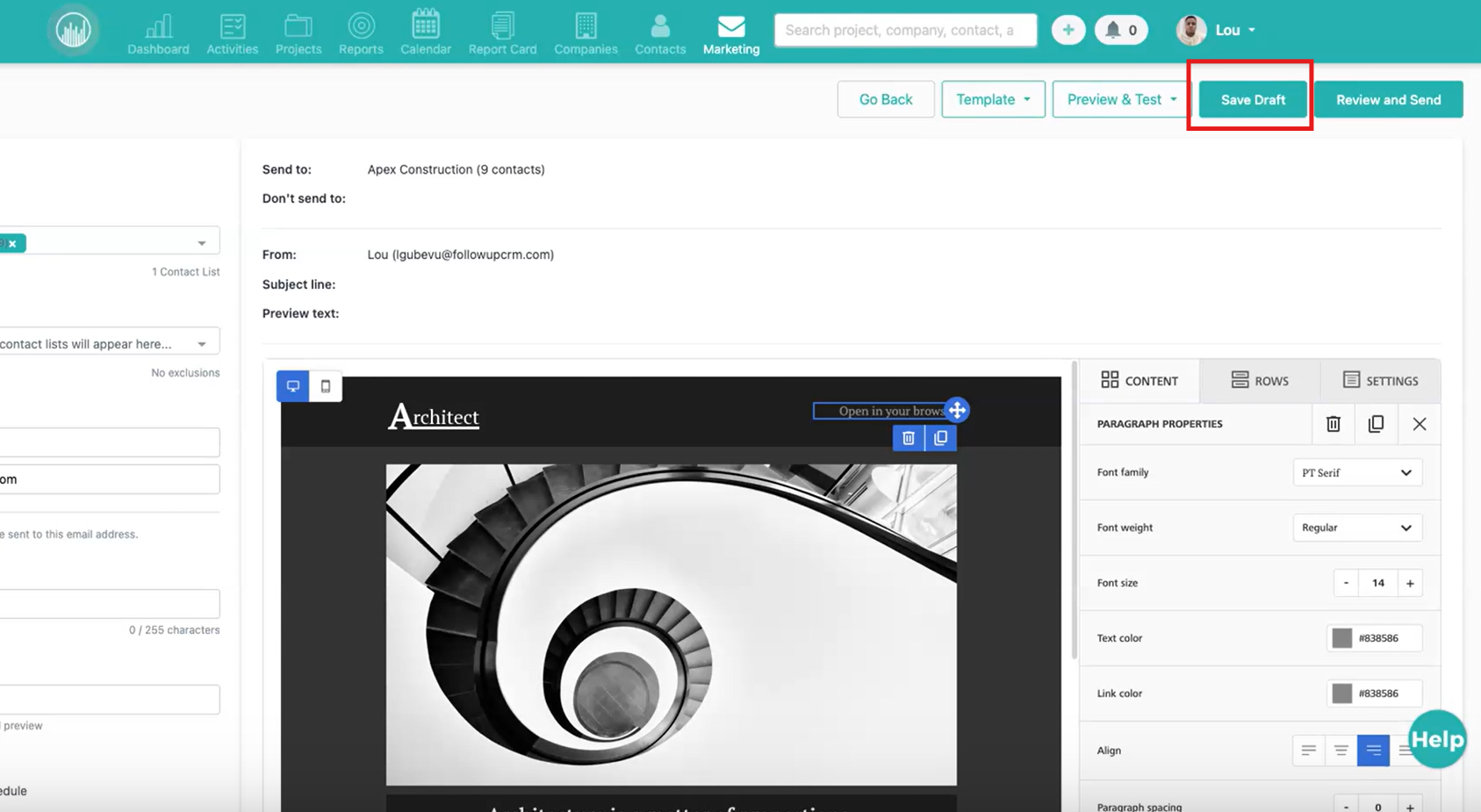The width and height of the screenshot is (1481, 812).
Task: Open the Template dropdown menu
Action: point(993,99)
